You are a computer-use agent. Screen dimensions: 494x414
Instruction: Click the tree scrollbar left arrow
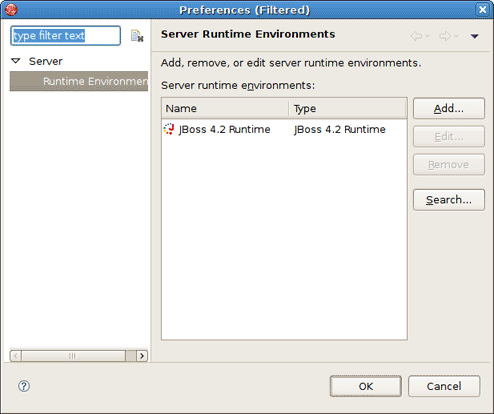(x=16, y=356)
